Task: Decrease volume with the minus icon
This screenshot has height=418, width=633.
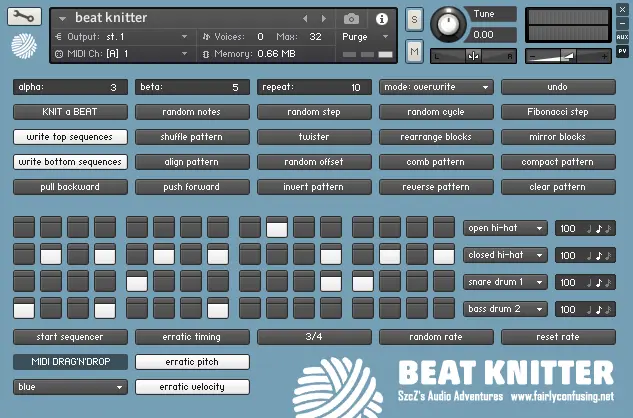Action: (x=532, y=57)
